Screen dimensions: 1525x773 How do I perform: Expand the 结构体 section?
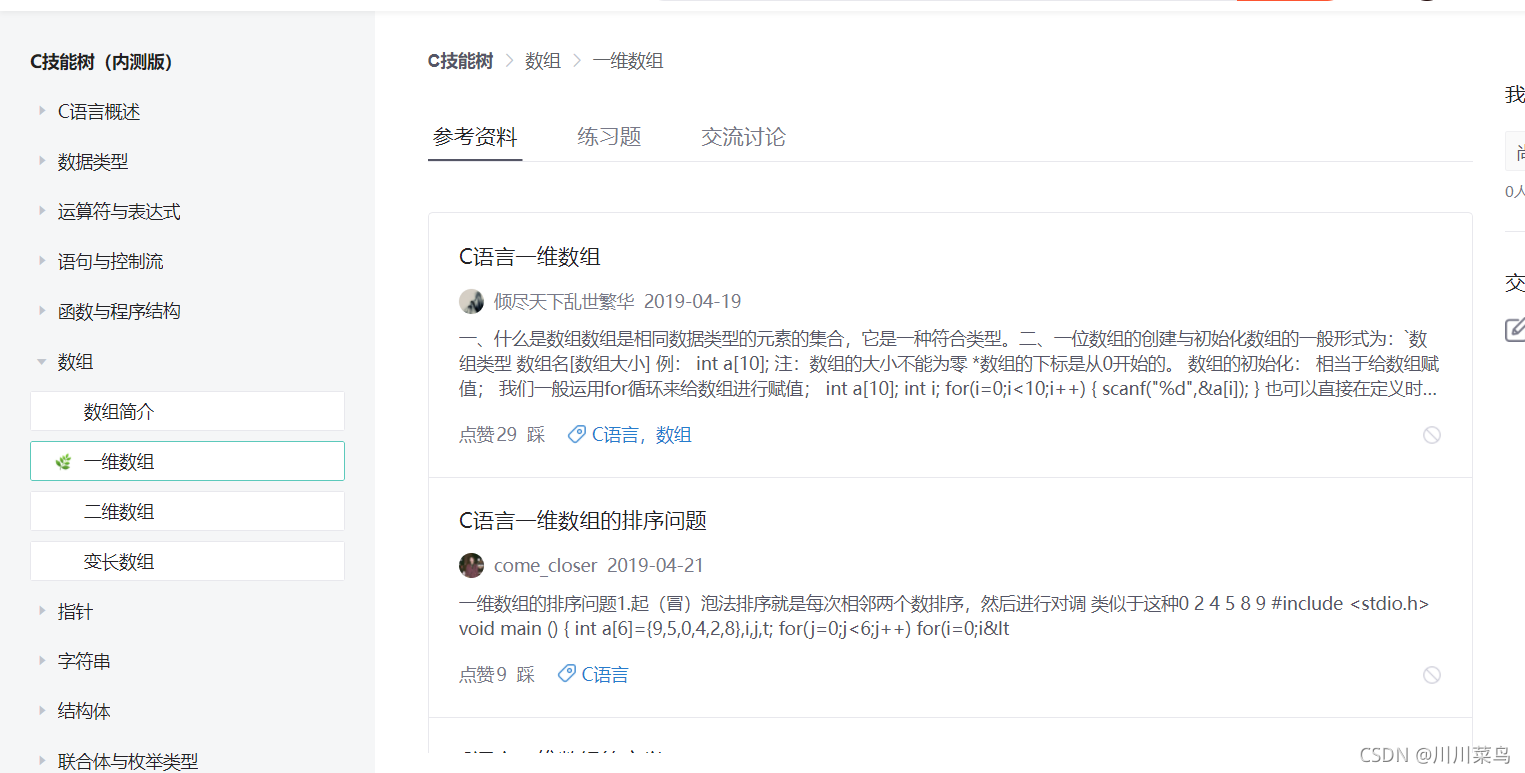[42, 711]
